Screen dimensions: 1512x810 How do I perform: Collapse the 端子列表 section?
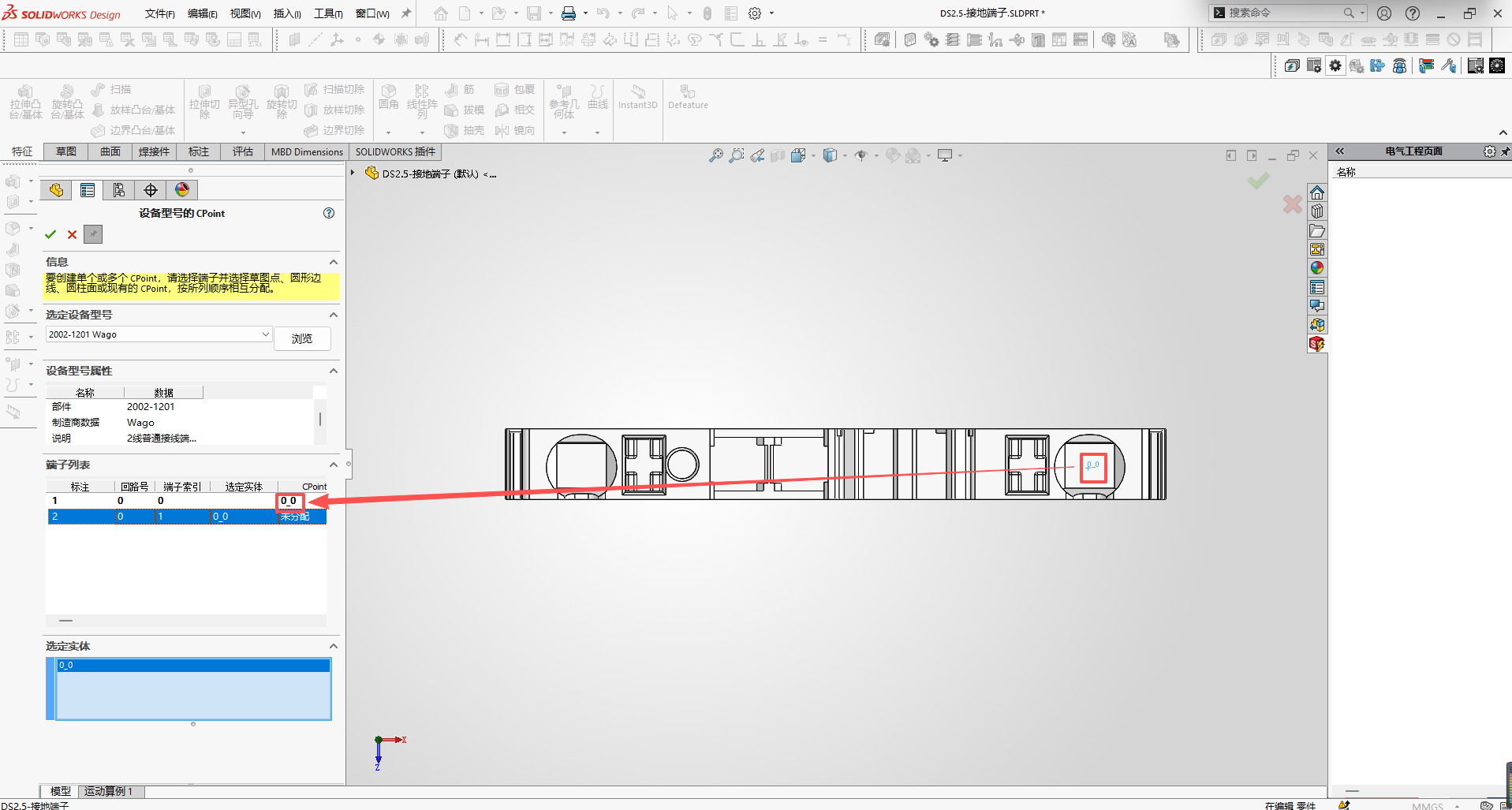pyautogui.click(x=334, y=465)
